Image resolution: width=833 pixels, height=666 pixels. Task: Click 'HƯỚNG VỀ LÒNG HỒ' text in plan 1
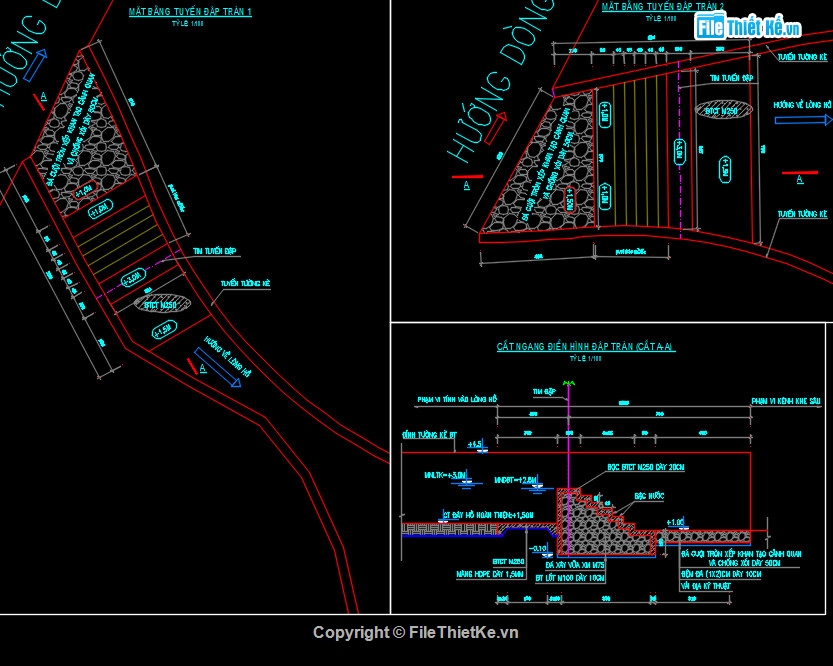pos(227,356)
